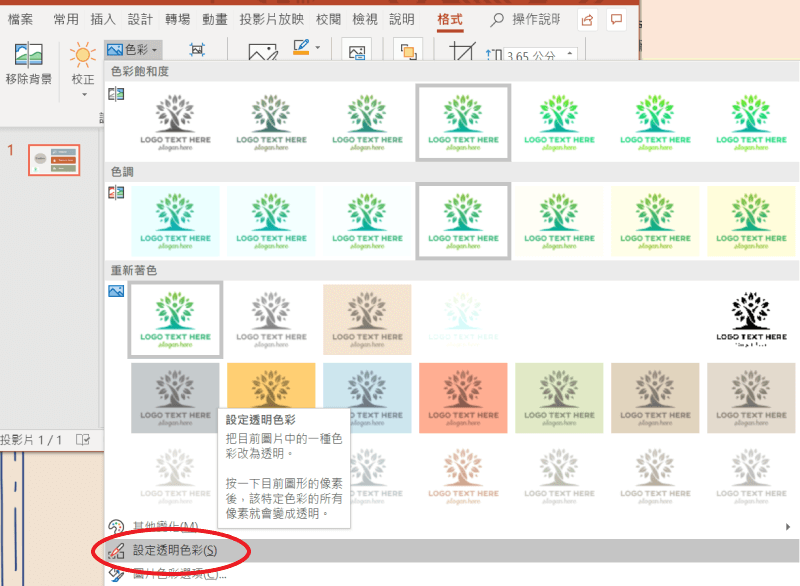The height and width of the screenshot is (586, 800).
Task: Open the 設計 design tab
Action: [140, 19]
